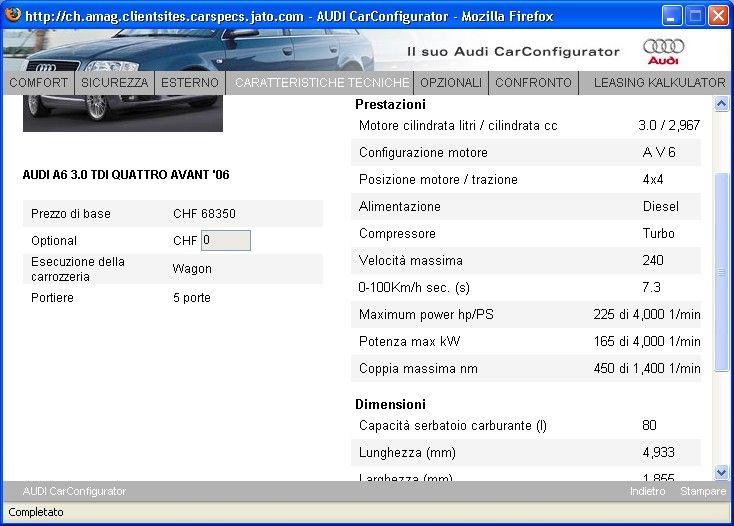Click the Audi A6 car thumbnail
This screenshot has width=734, height=526.
123,113
